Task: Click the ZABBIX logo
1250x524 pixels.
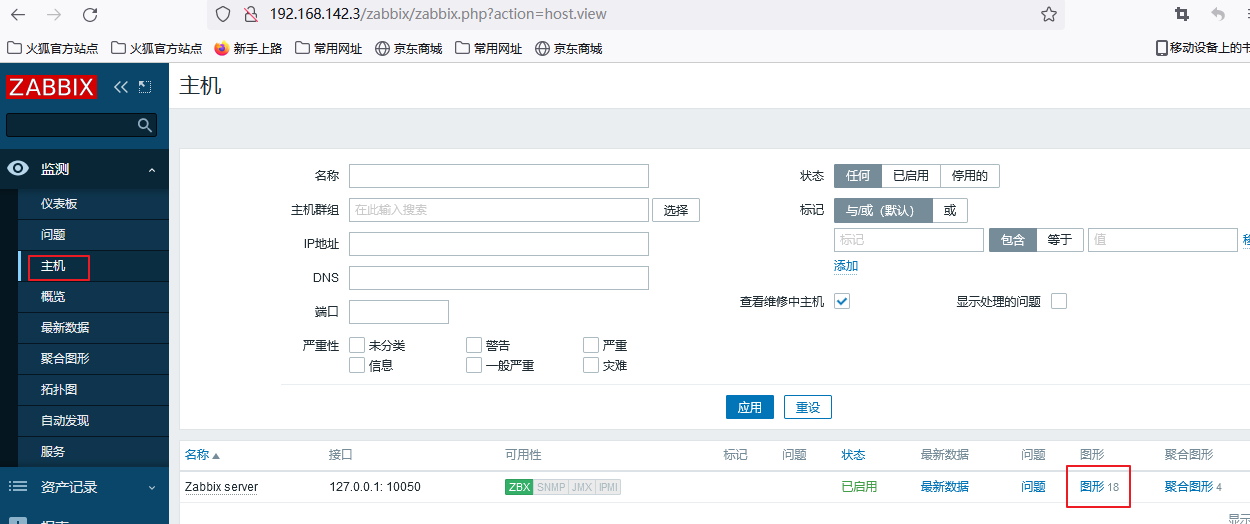Action: (50, 87)
